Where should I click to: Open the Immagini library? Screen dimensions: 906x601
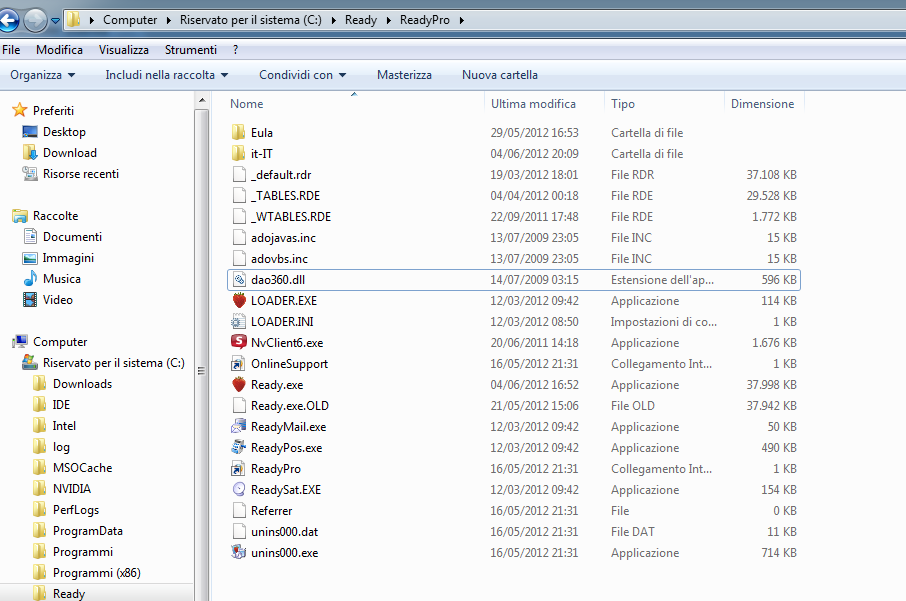(68, 258)
